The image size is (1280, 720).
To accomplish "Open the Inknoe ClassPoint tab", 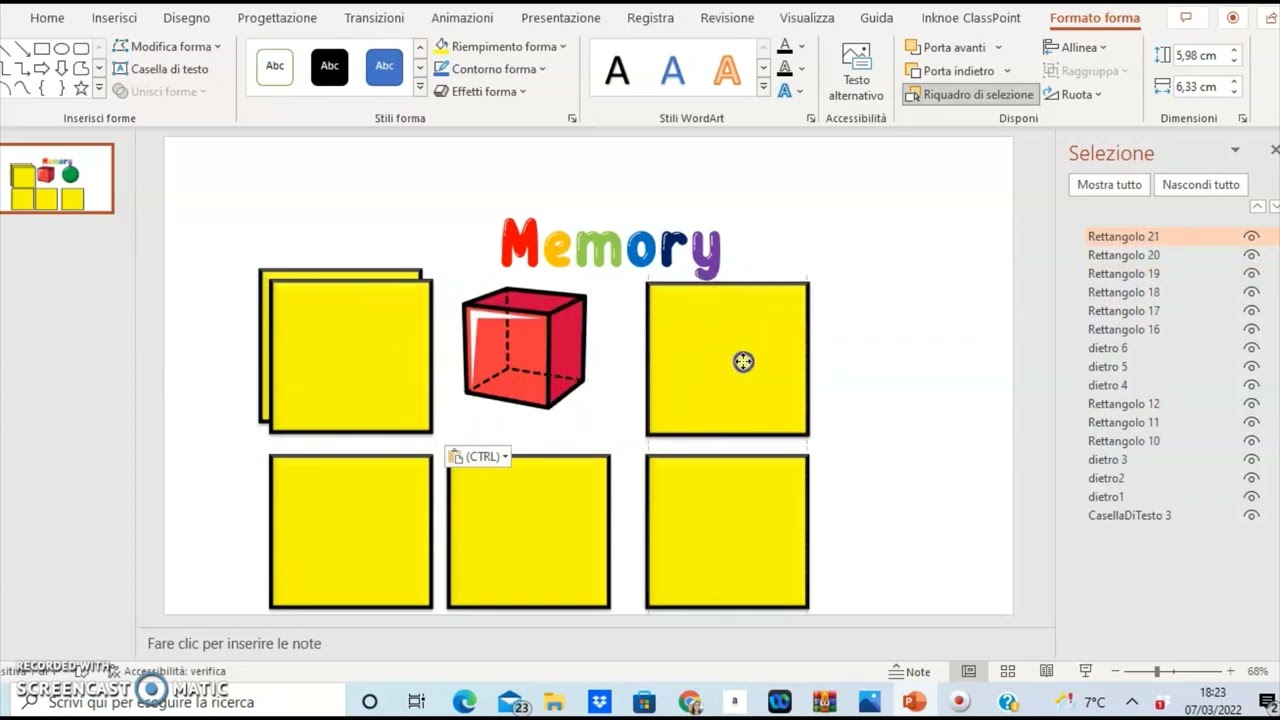I will coord(971,18).
